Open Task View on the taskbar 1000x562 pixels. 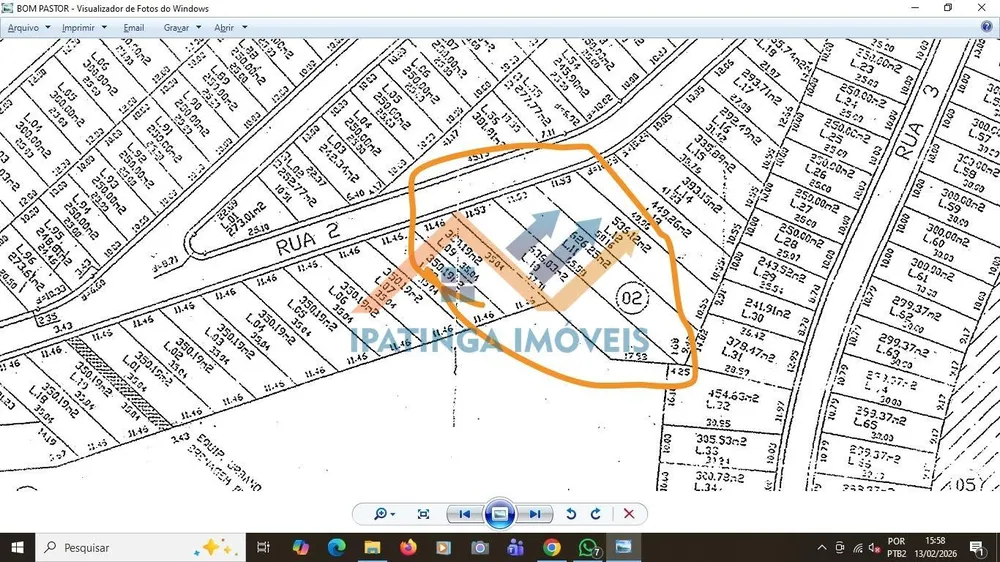pos(263,547)
